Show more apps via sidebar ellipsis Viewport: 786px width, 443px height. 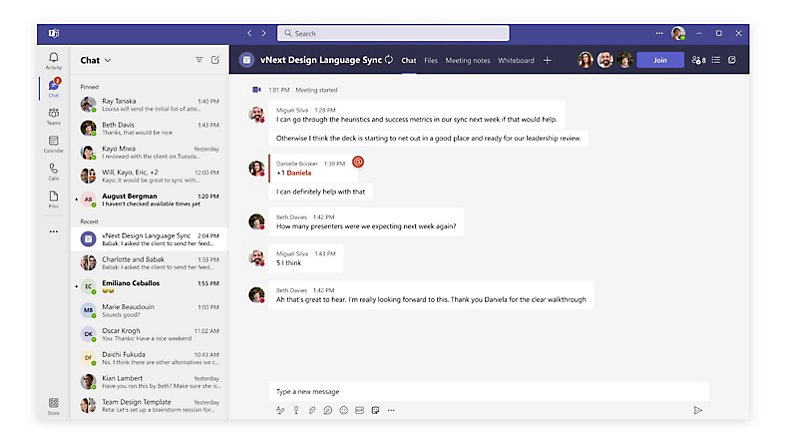click(53, 231)
